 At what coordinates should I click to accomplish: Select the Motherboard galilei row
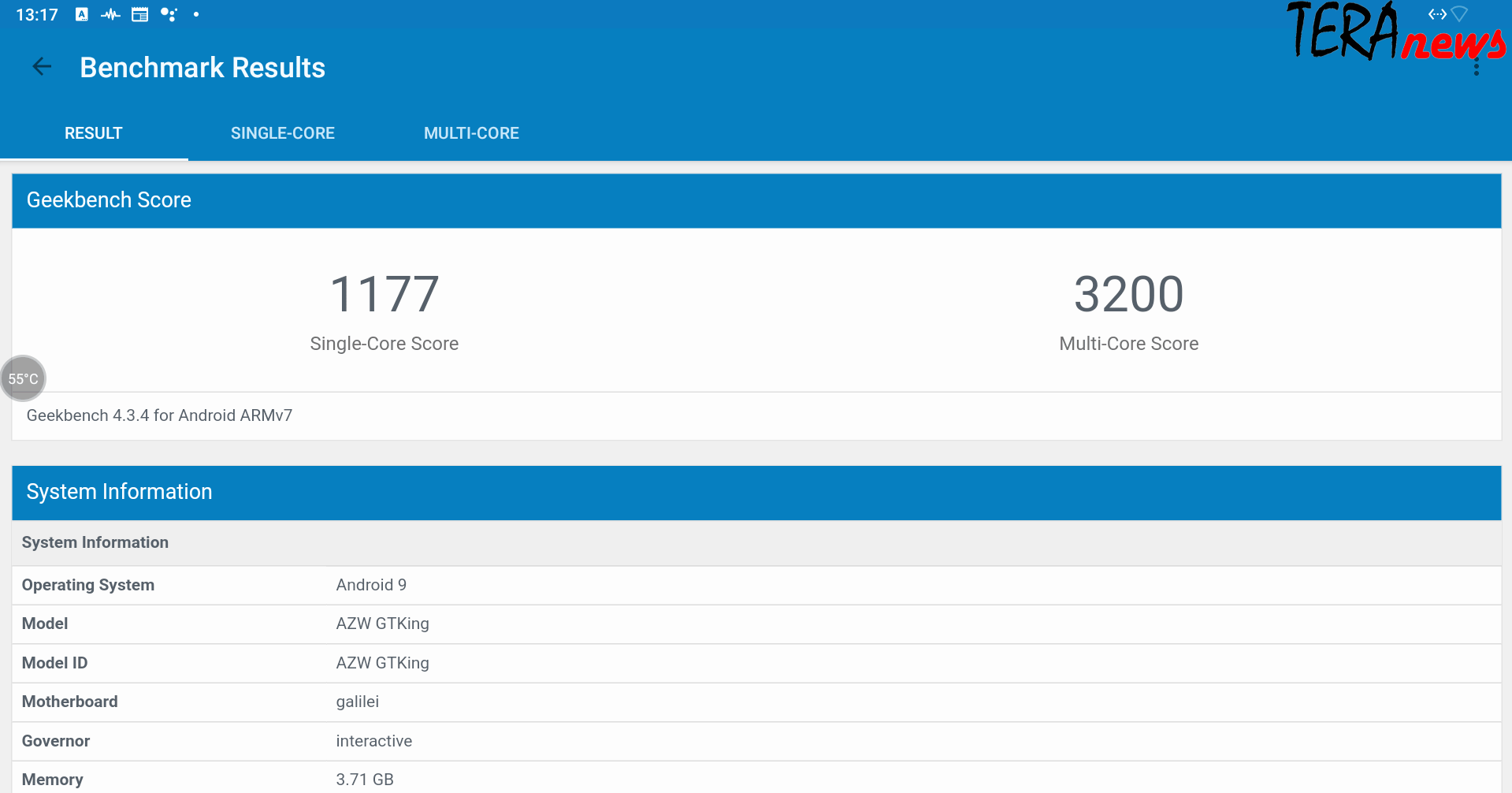756,702
